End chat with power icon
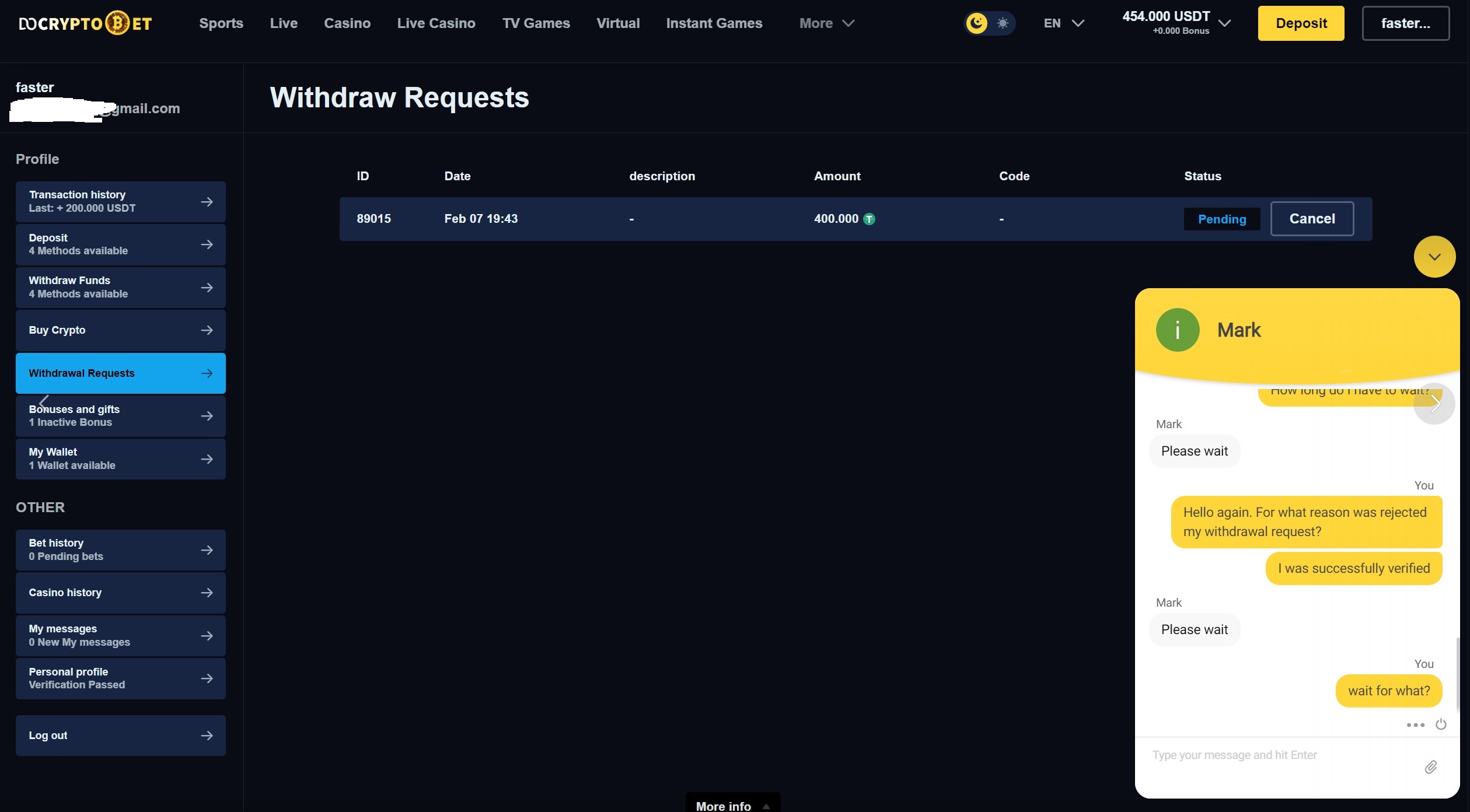The image size is (1470, 812). [1441, 724]
